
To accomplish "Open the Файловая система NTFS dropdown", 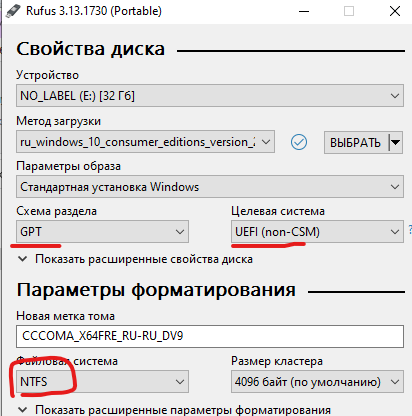I will [x=102, y=381].
